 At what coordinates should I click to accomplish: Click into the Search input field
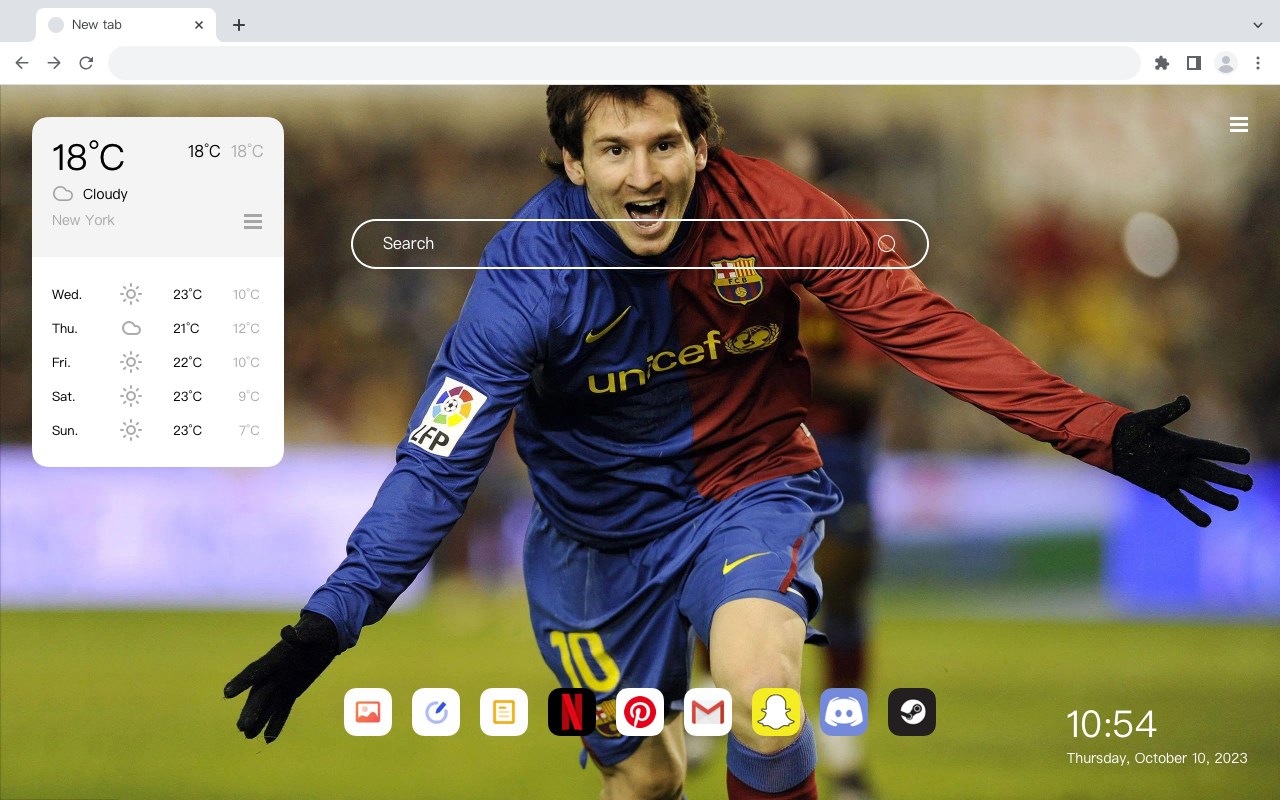pos(640,244)
